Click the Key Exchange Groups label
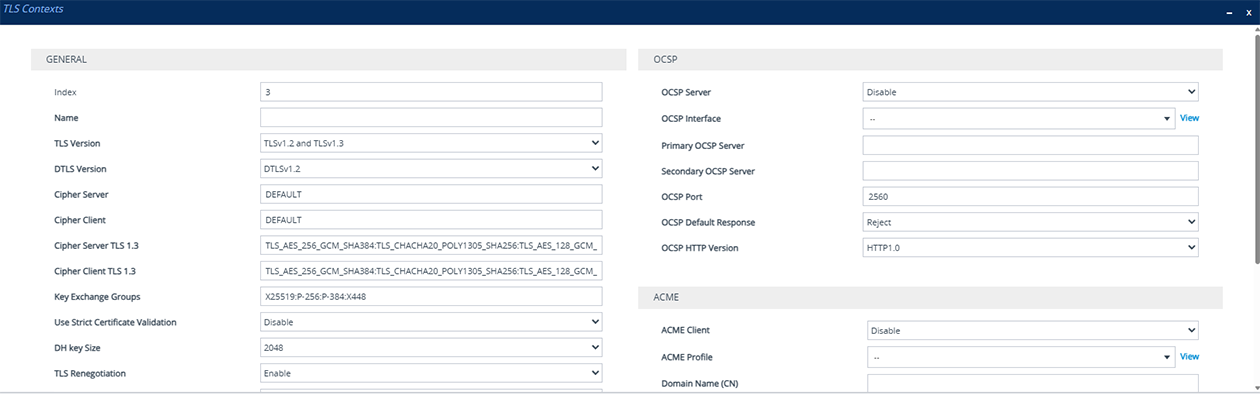1260x395 pixels. pyautogui.click(x=97, y=297)
